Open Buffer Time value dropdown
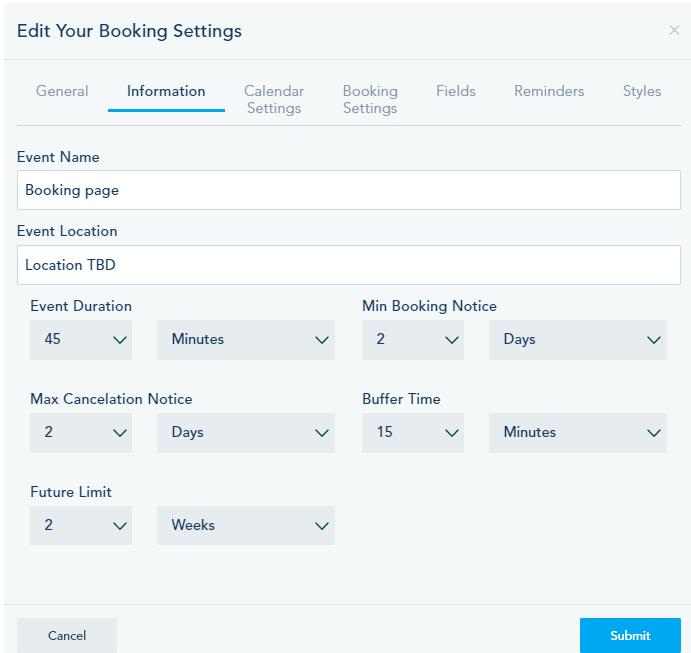The image size is (691, 653). click(x=413, y=433)
